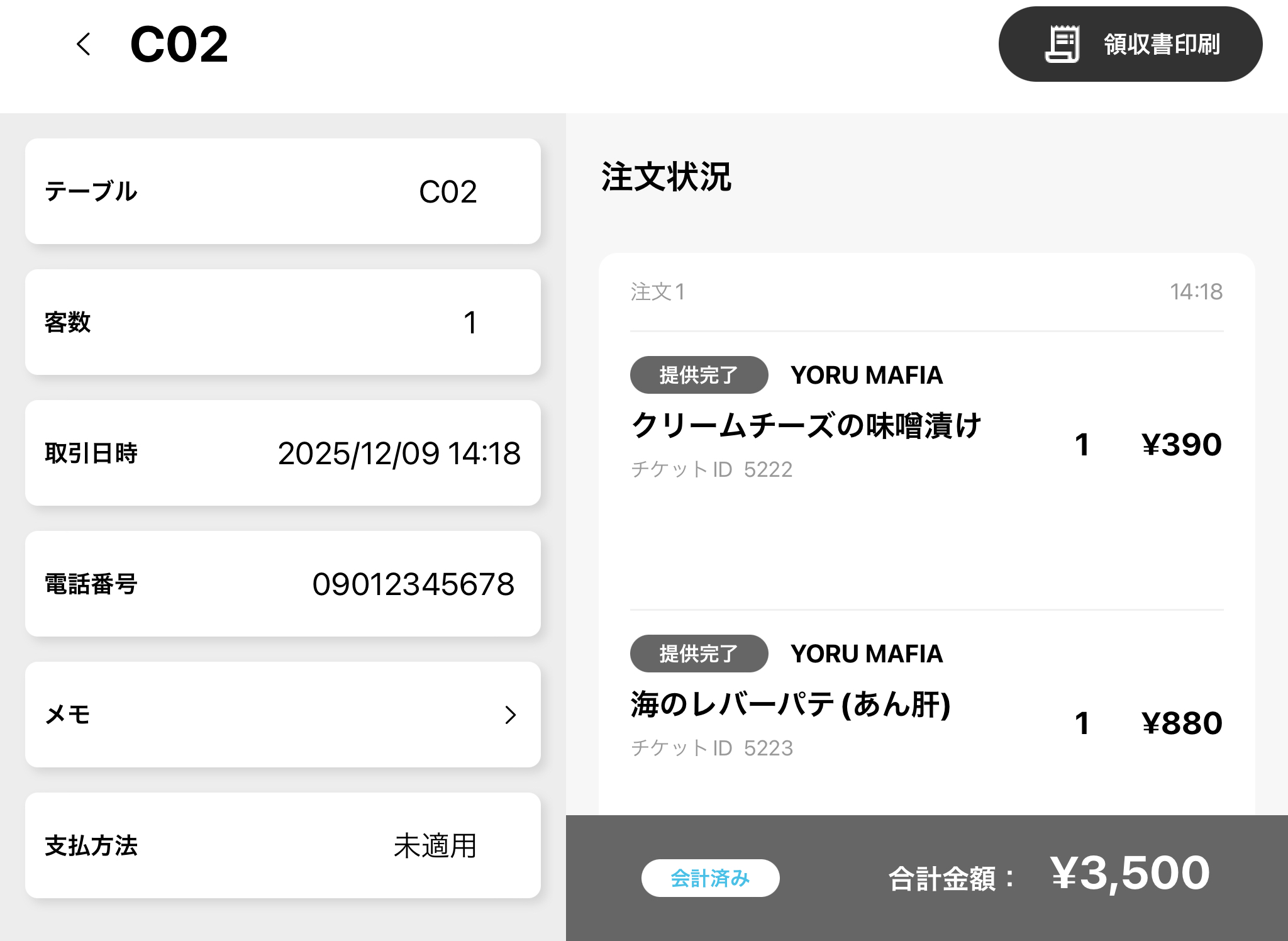Select the 取引日時 row
This screenshot has width=1288, height=941.
click(x=283, y=453)
